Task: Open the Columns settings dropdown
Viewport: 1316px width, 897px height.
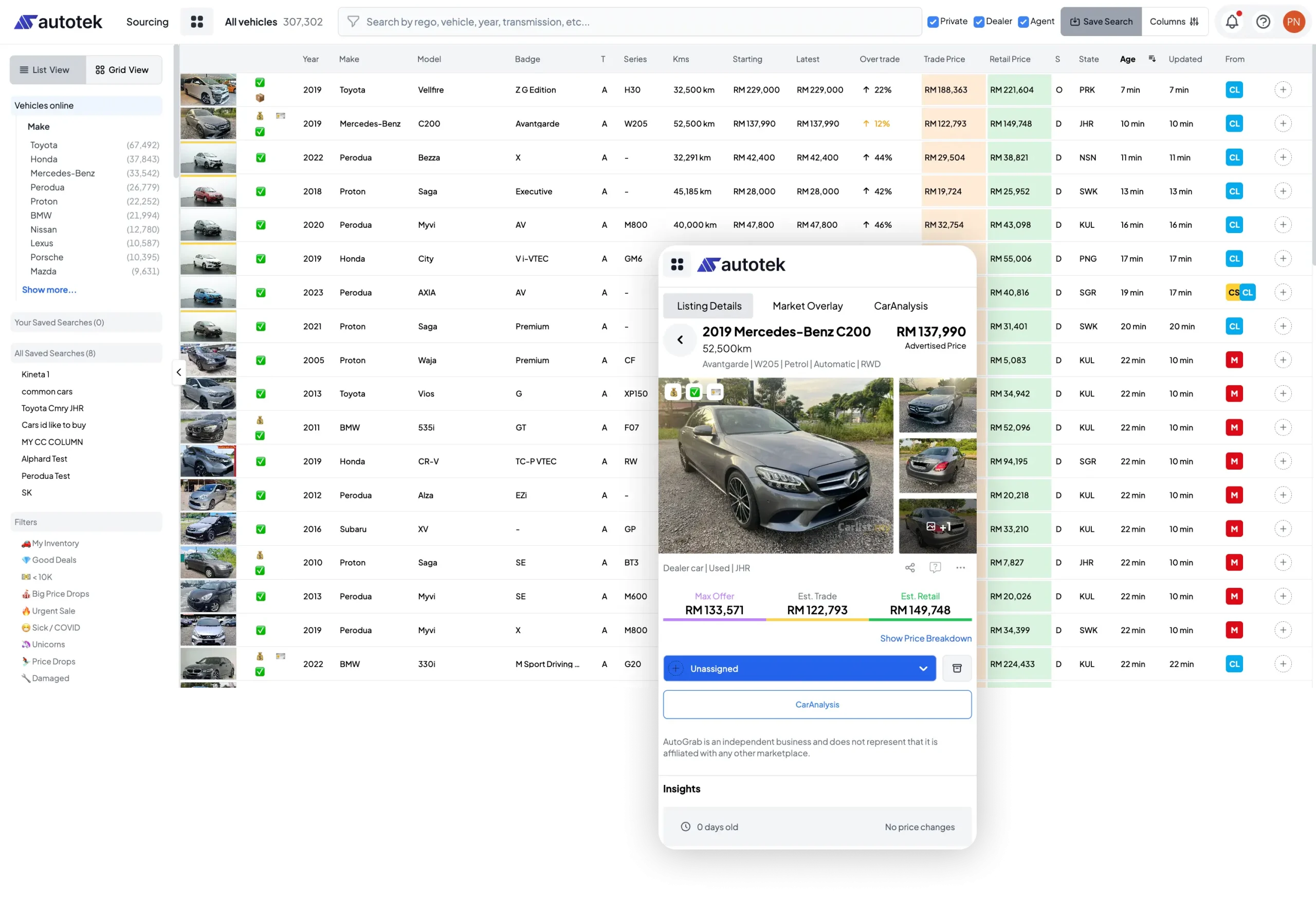Action: pos(1174,22)
